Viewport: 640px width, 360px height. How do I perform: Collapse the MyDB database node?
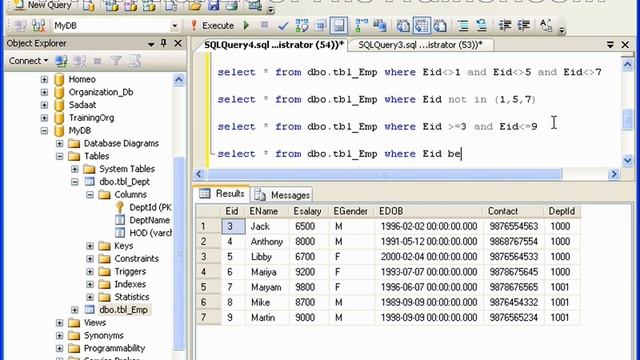(44, 131)
